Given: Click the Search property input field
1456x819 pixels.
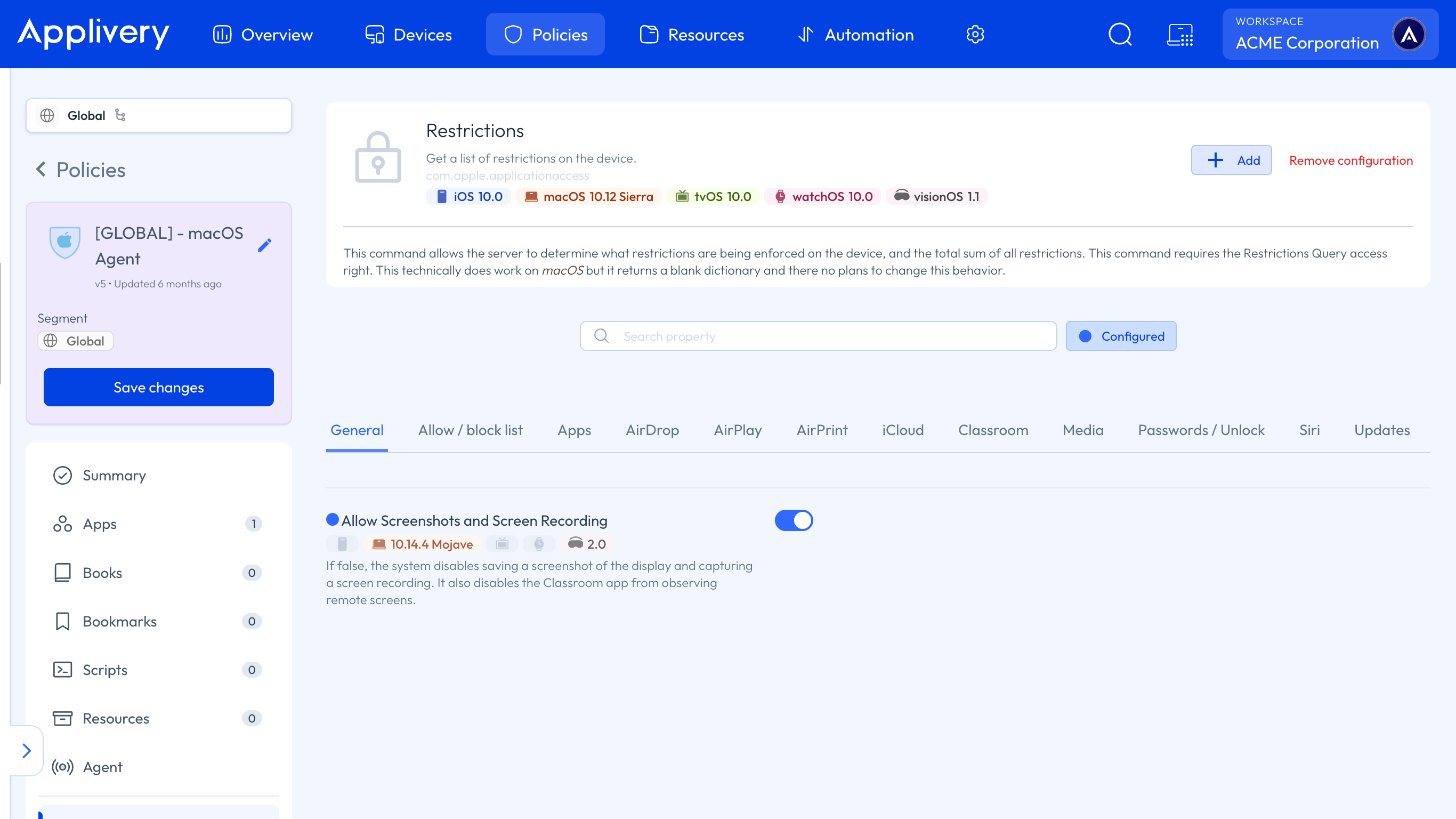Looking at the screenshot, I should pyautogui.click(x=818, y=336).
